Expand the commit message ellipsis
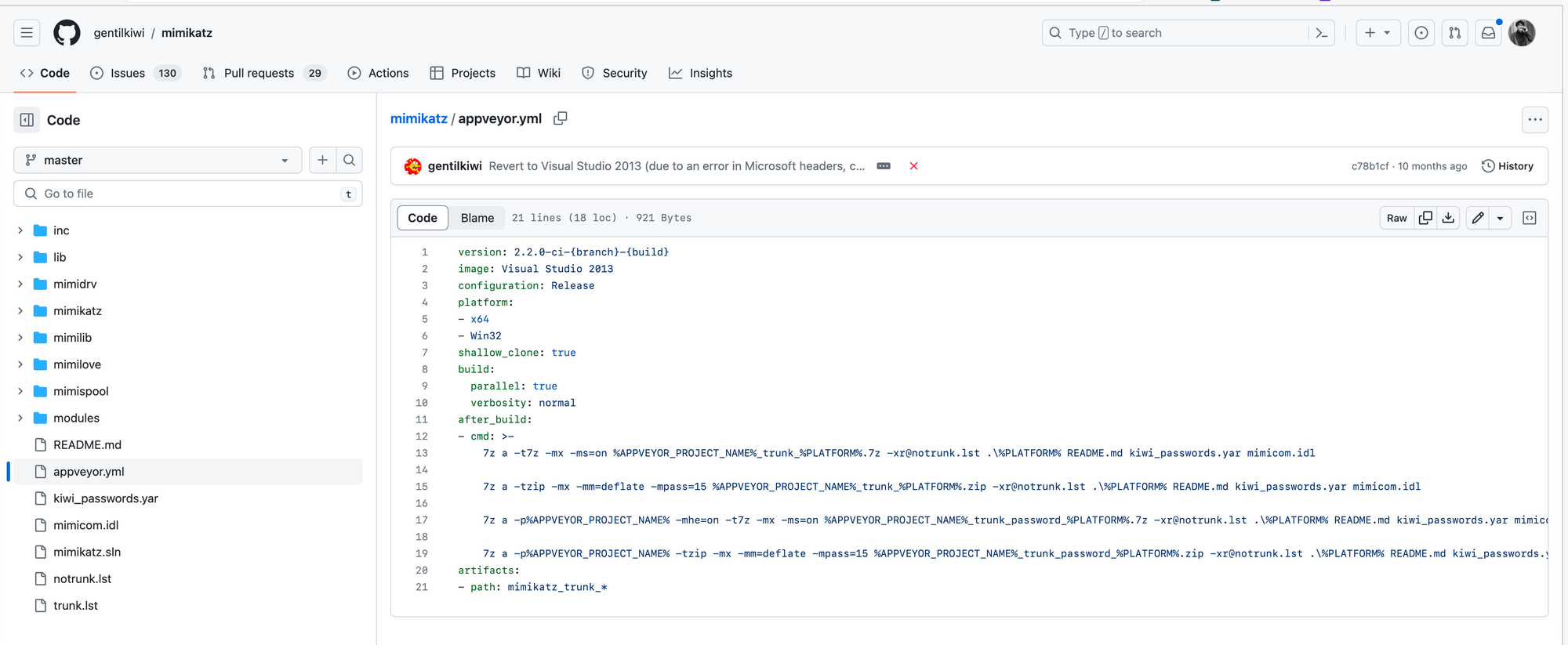The height and width of the screenshot is (645, 1568). tap(884, 166)
